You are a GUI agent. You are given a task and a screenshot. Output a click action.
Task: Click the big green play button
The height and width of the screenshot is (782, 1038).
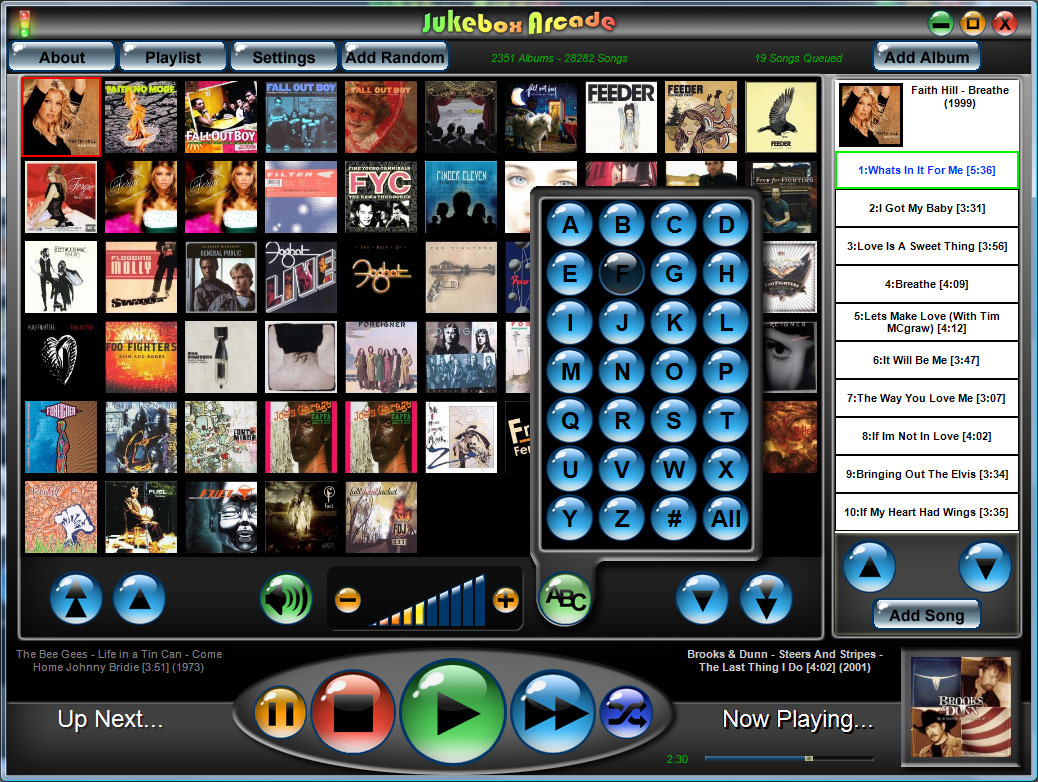pyautogui.click(x=452, y=712)
